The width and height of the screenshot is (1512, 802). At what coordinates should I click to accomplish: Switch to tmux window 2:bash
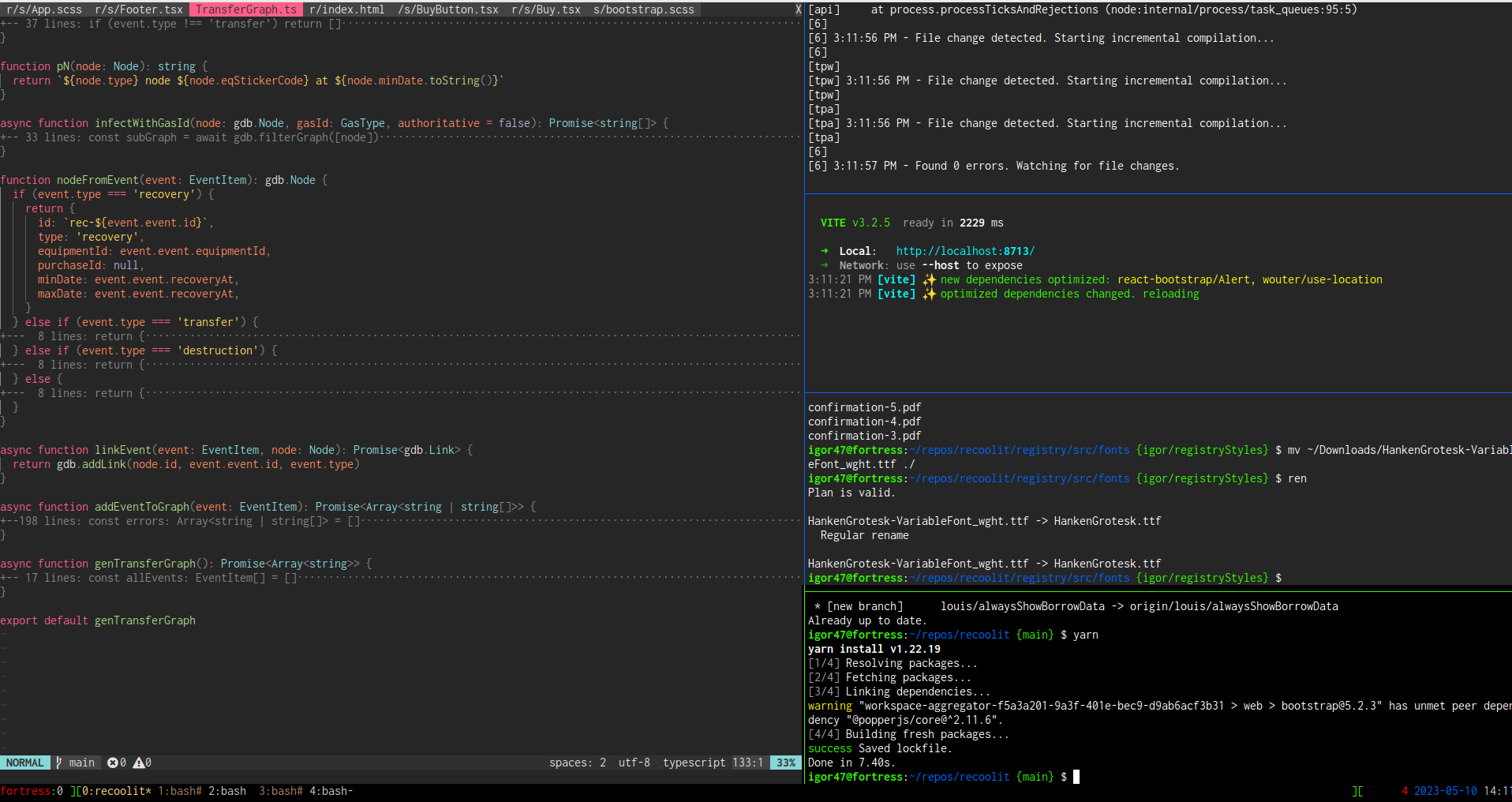pos(227,791)
